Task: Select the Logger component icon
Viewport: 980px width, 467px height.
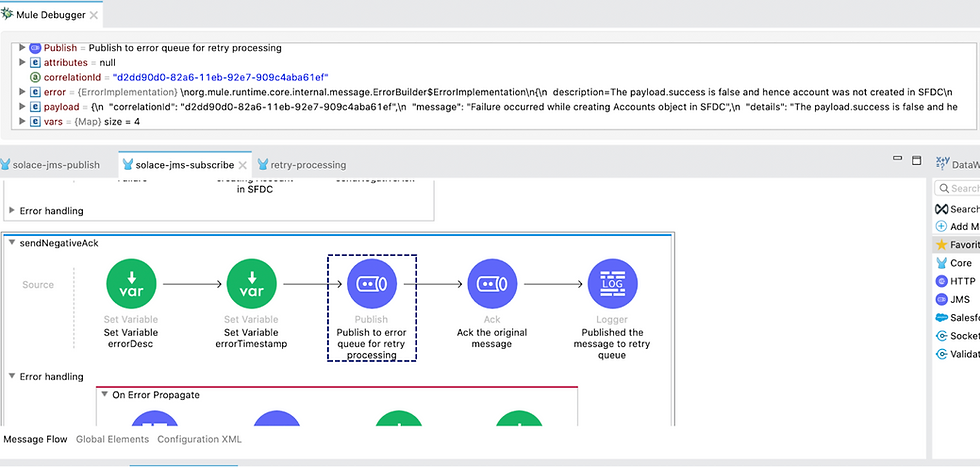Action: 612,284
